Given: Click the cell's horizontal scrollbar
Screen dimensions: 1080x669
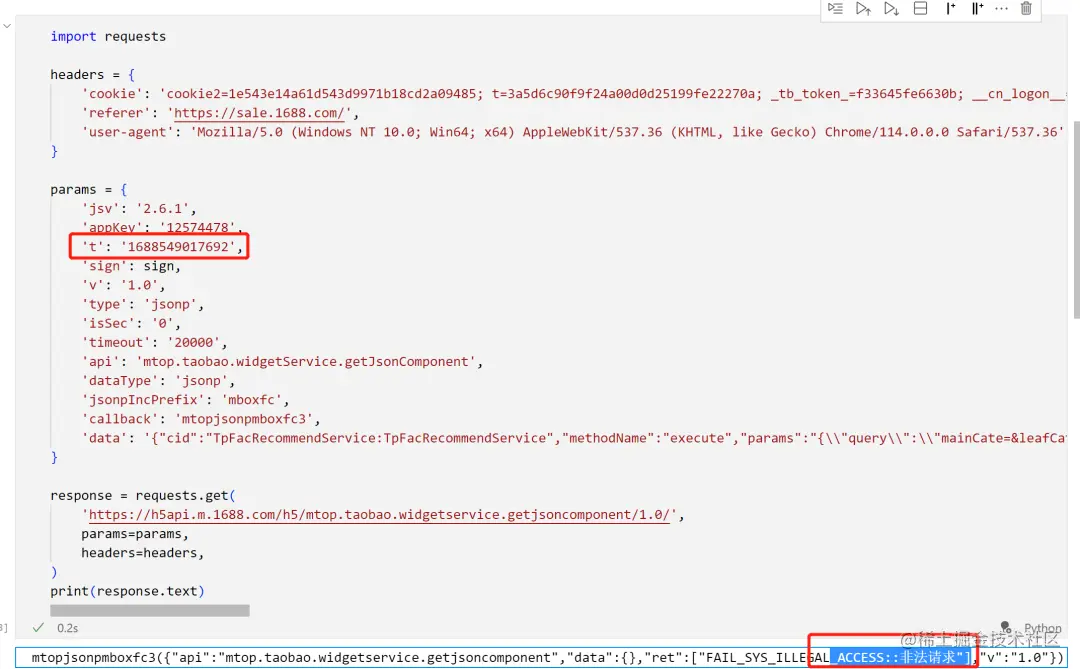Looking at the screenshot, I should pos(149,610).
